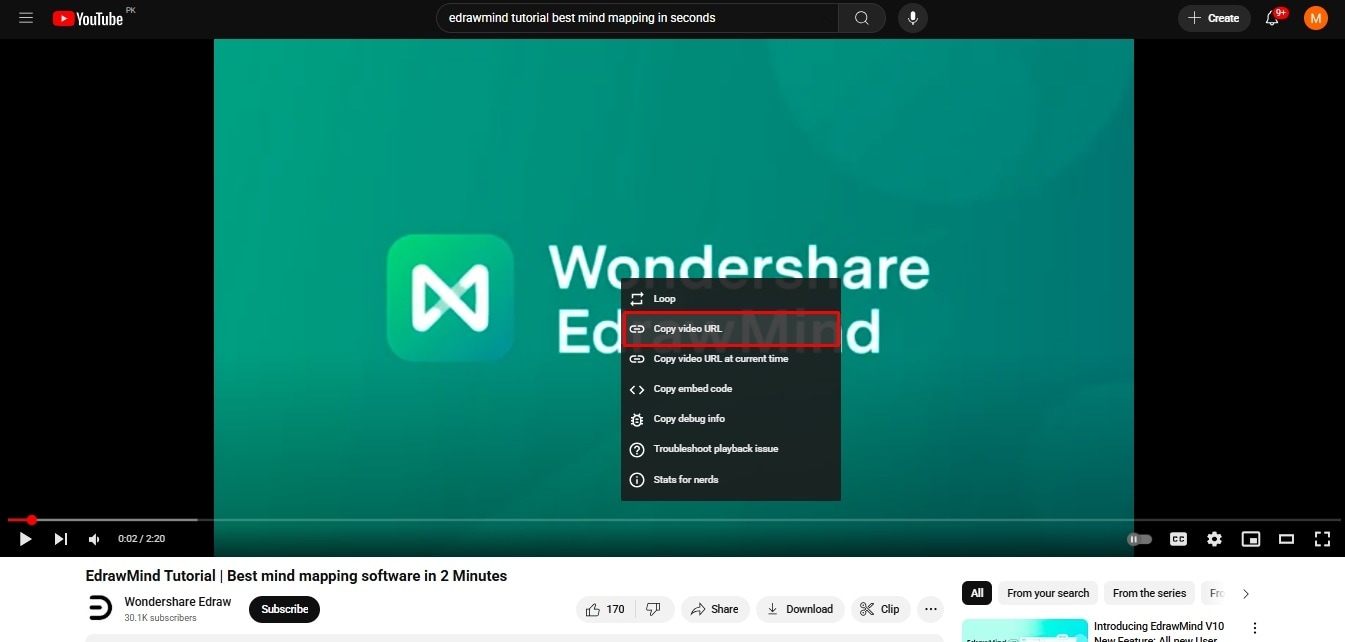The image size is (1345, 642).
Task: Toggle the autoplay switch
Action: (1139, 539)
